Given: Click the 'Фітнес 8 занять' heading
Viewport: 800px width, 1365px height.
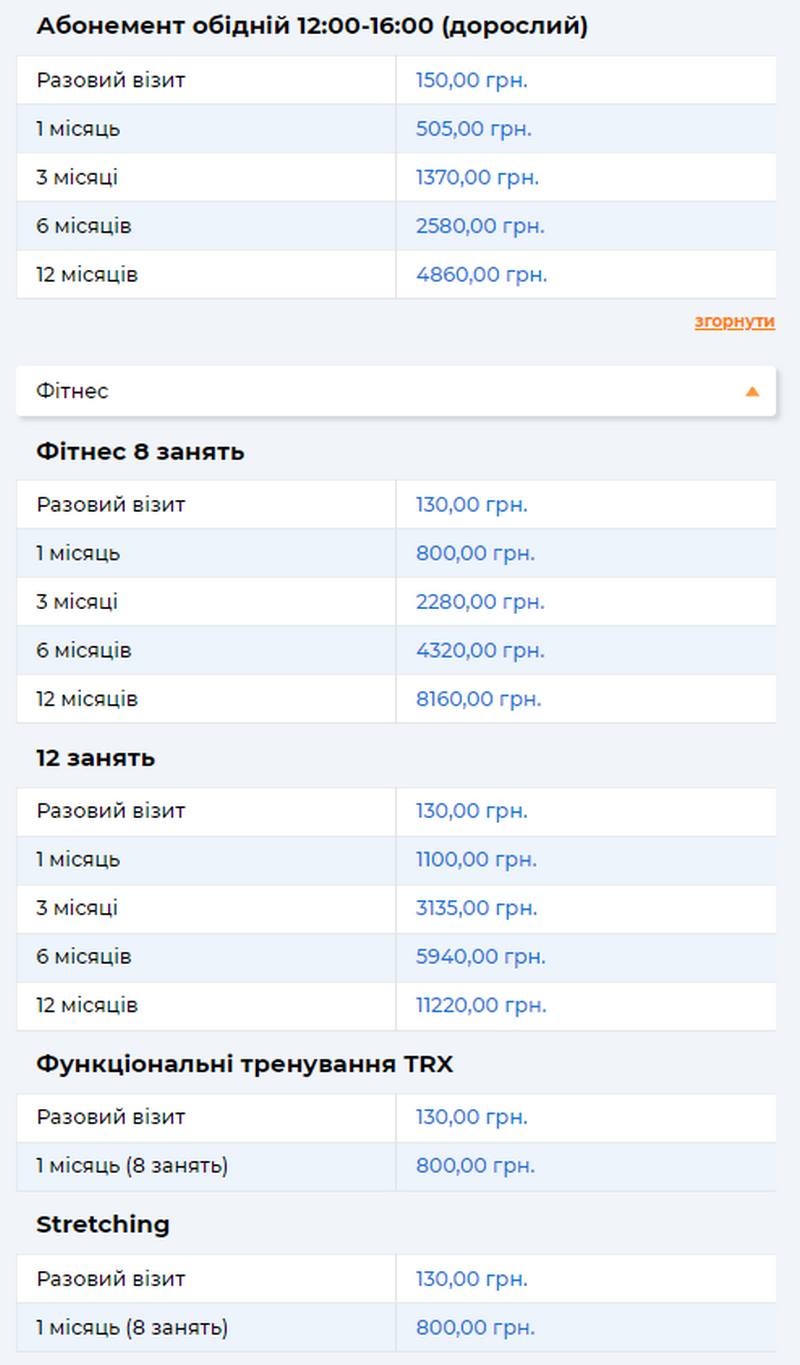Looking at the screenshot, I should click(x=140, y=452).
